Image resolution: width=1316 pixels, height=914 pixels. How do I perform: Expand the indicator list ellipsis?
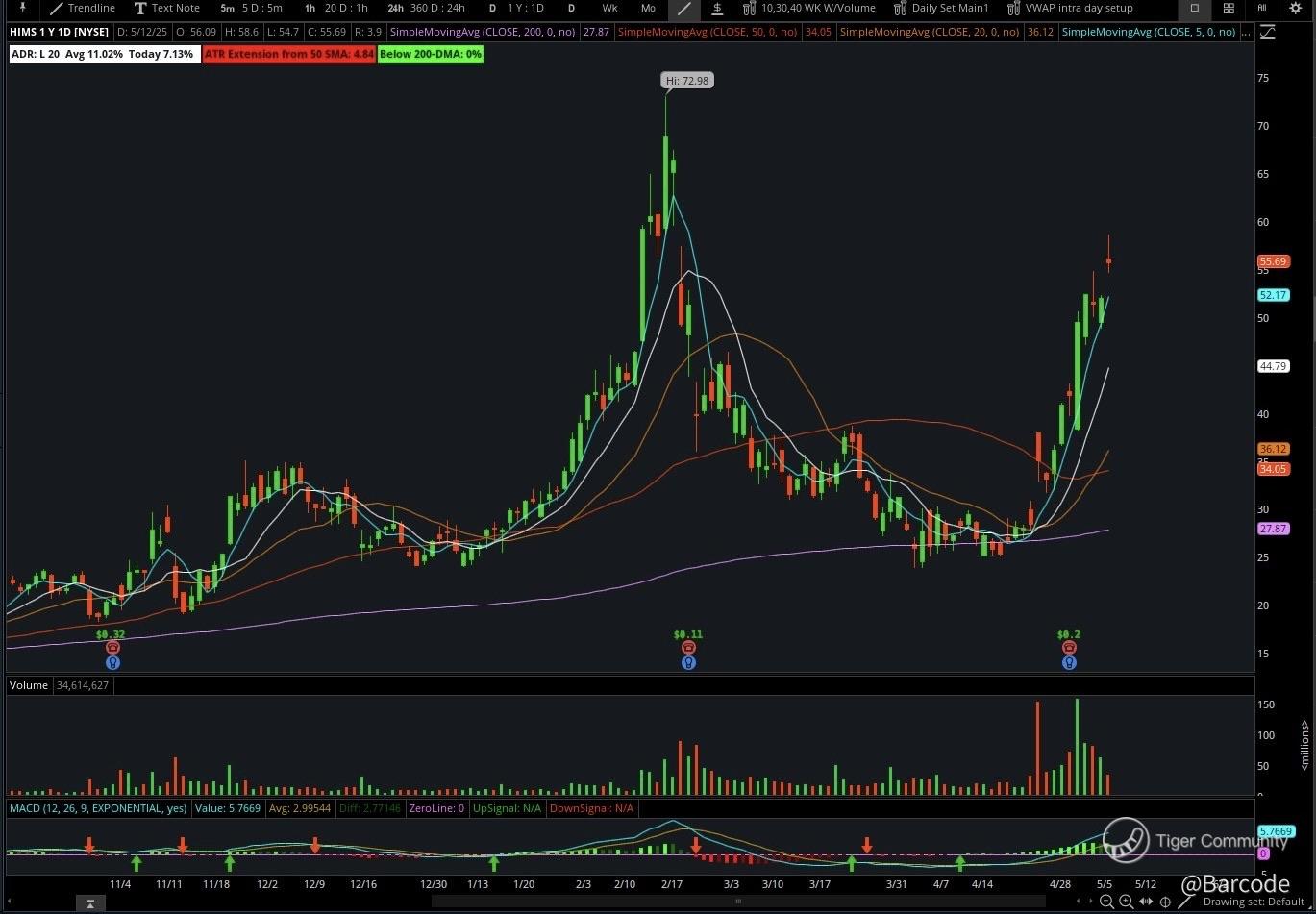[x=1246, y=33]
